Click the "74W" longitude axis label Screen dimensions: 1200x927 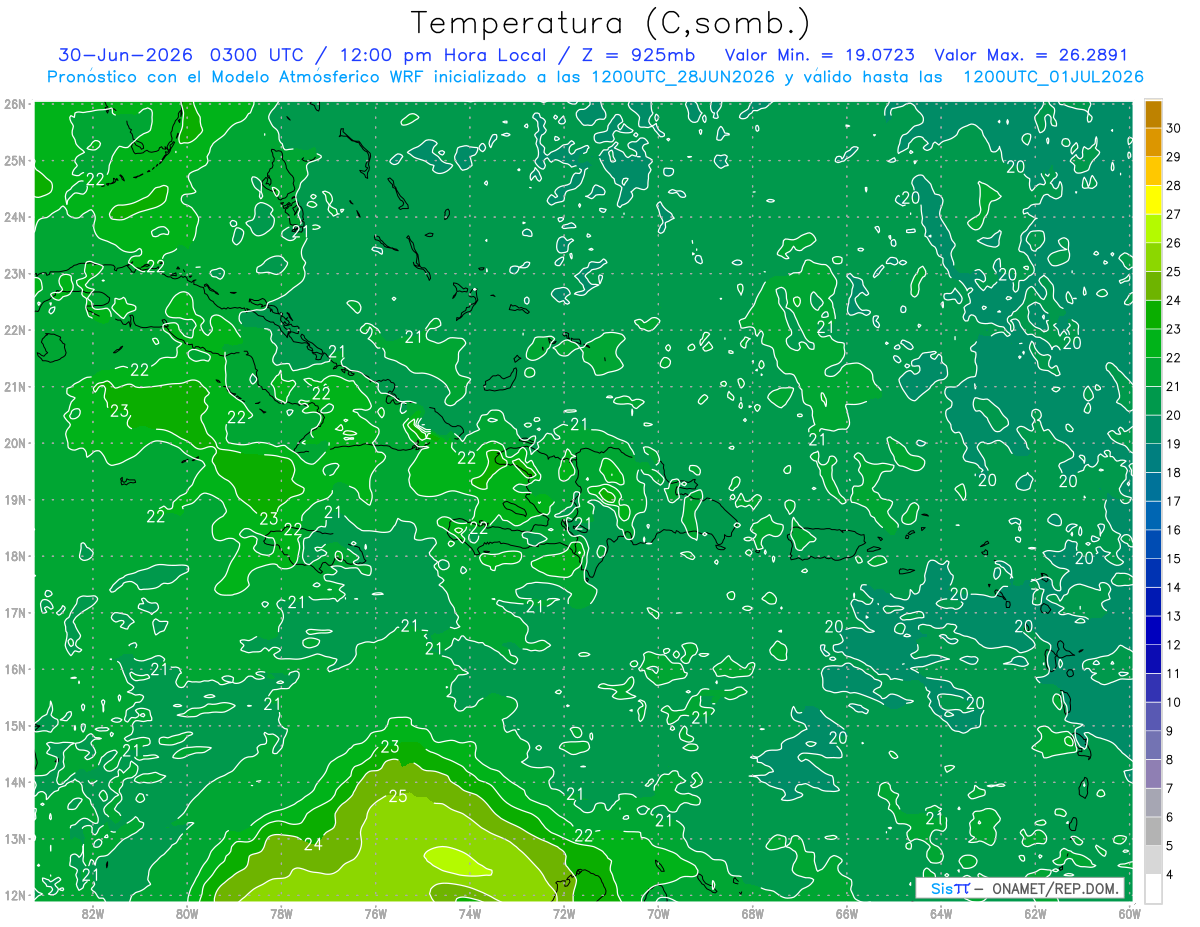[x=469, y=912]
